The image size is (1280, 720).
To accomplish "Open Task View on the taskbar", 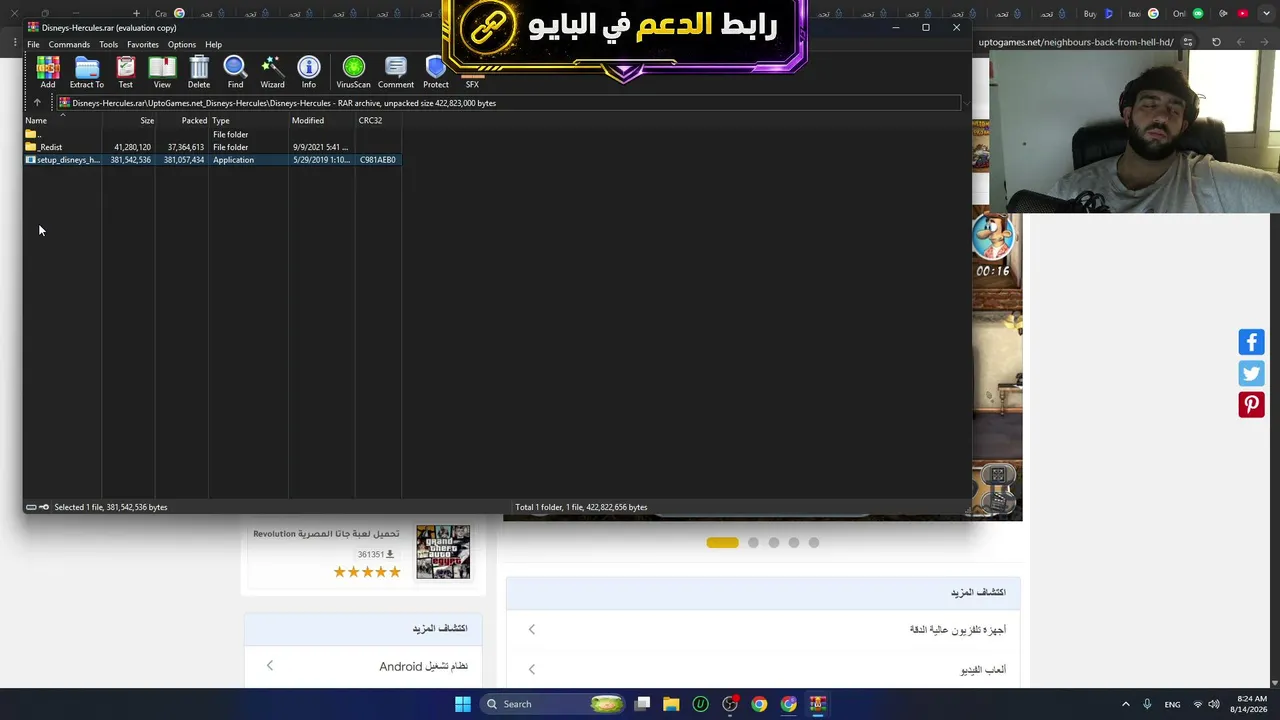I will (x=642, y=704).
